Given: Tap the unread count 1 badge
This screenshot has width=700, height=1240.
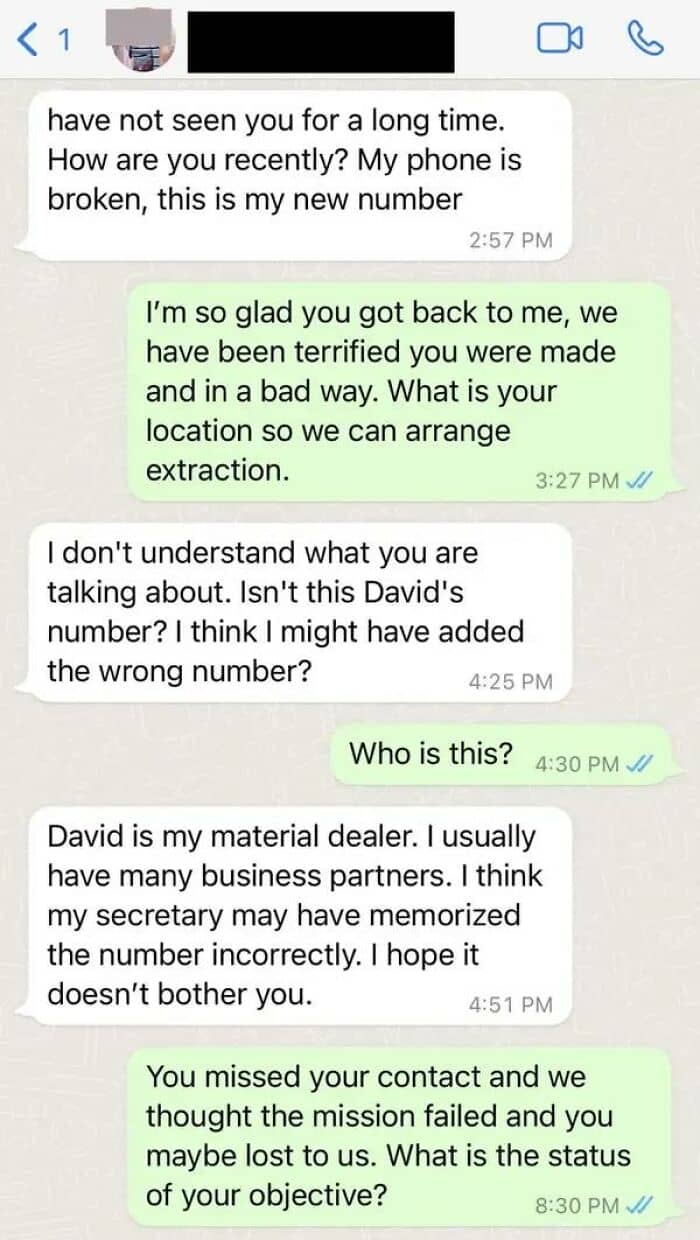Looking at the screenshot, I should [63, 41].
